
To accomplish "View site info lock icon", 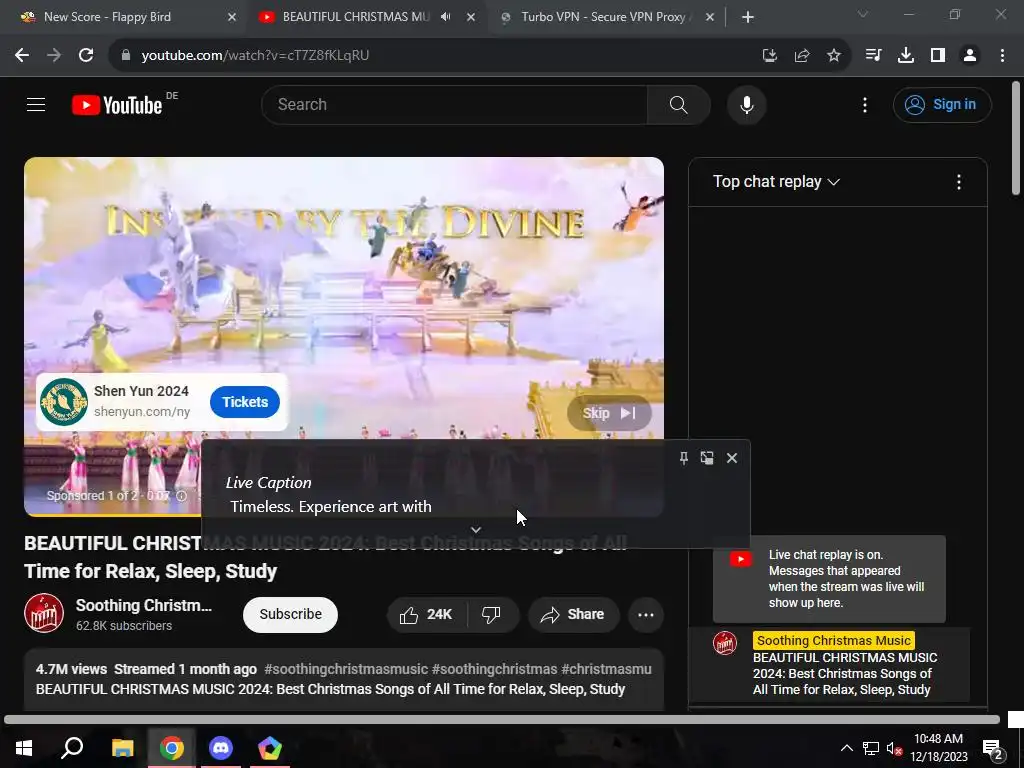I will tap(126, 56).
